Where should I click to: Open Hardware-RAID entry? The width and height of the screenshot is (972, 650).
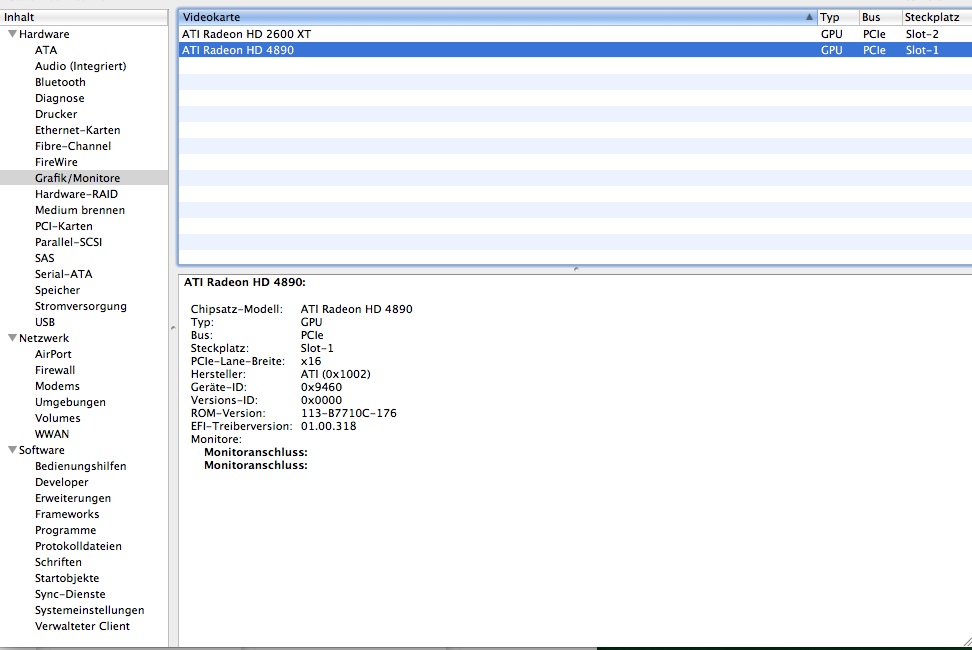pyautogui.click(x=76, y=194)
